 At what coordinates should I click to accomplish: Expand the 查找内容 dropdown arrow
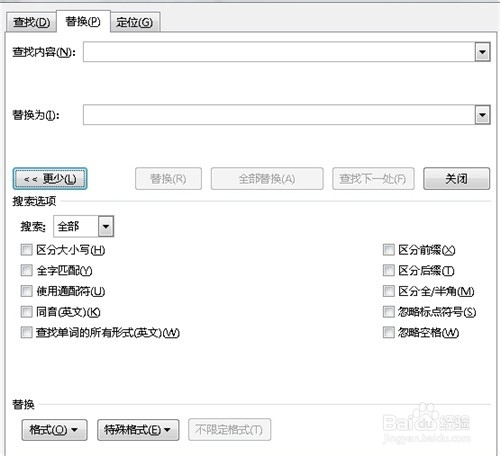[x=482, y=52]
